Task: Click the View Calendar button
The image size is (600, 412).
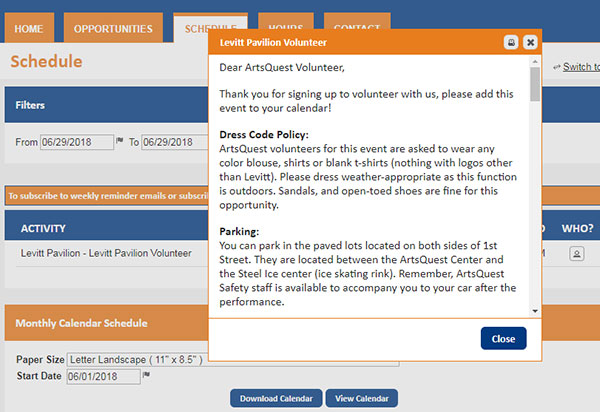Action: click(x=362, y=399)
